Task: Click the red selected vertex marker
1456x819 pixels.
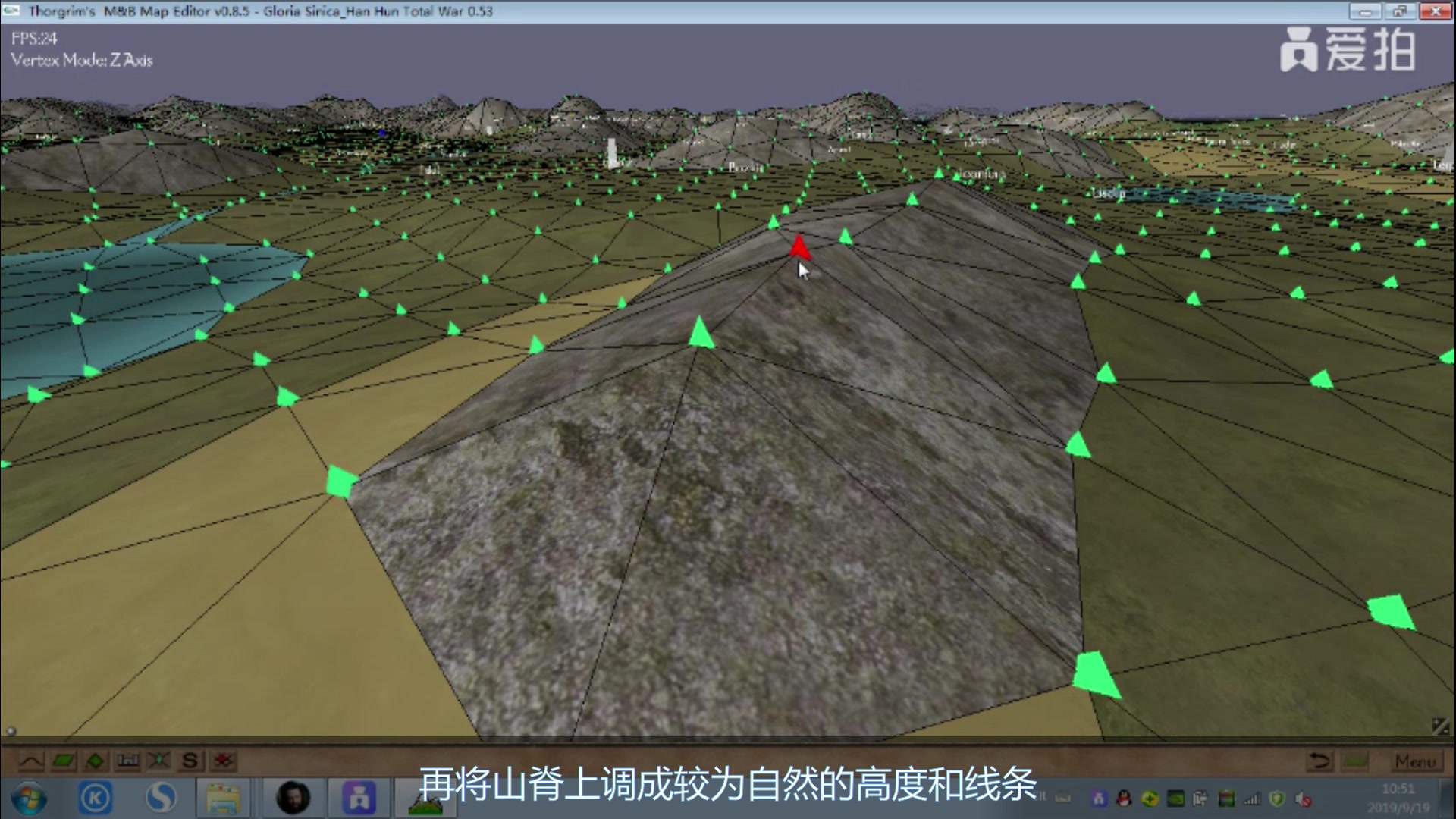Action: tap(798, 246)
